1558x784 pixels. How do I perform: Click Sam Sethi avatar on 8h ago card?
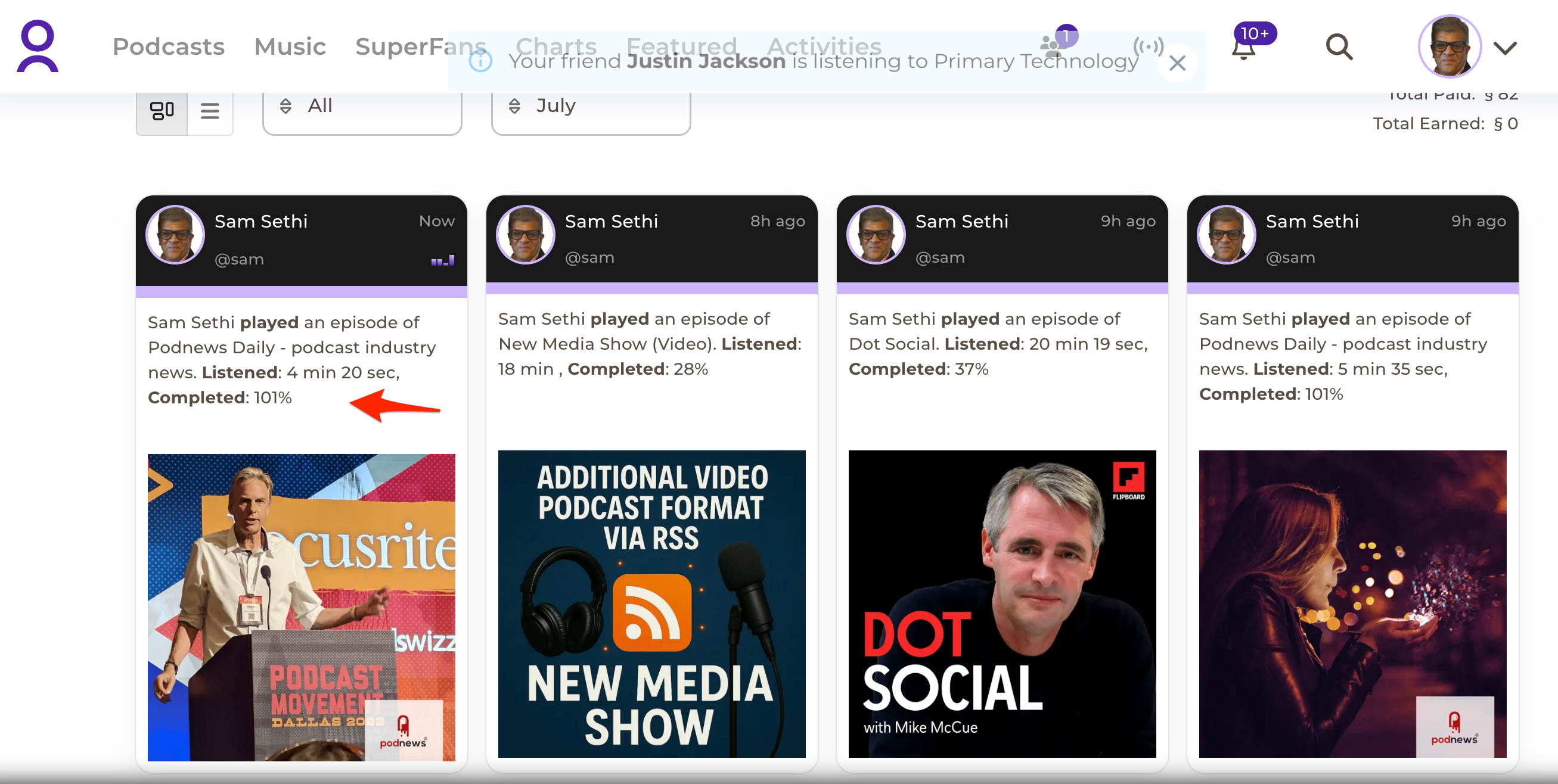tap(526, 235)
